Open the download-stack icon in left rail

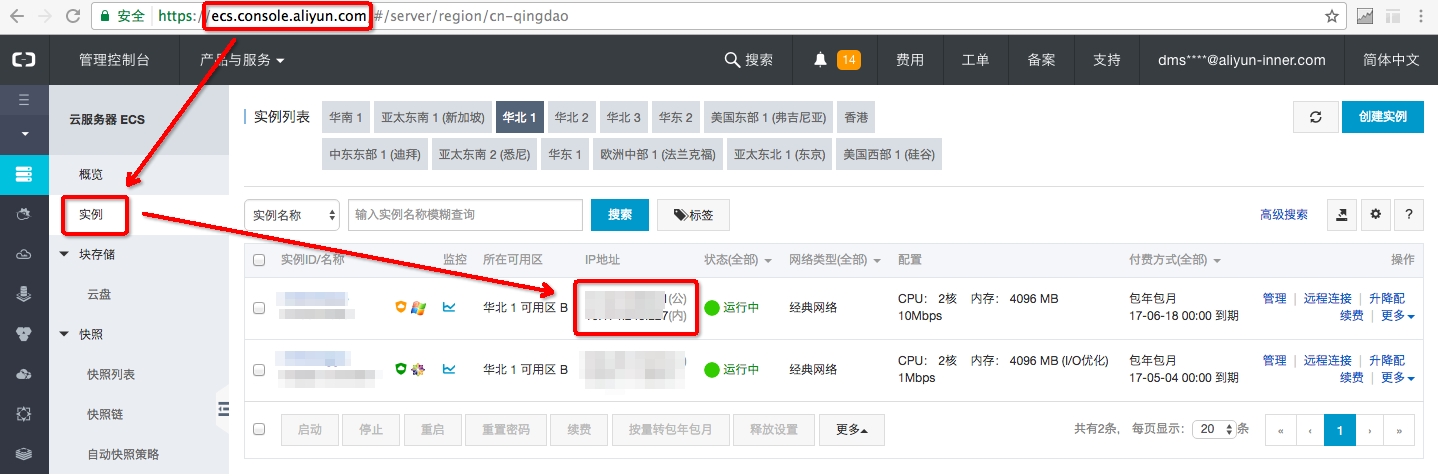pyautogui.click(x=24, y=294)
